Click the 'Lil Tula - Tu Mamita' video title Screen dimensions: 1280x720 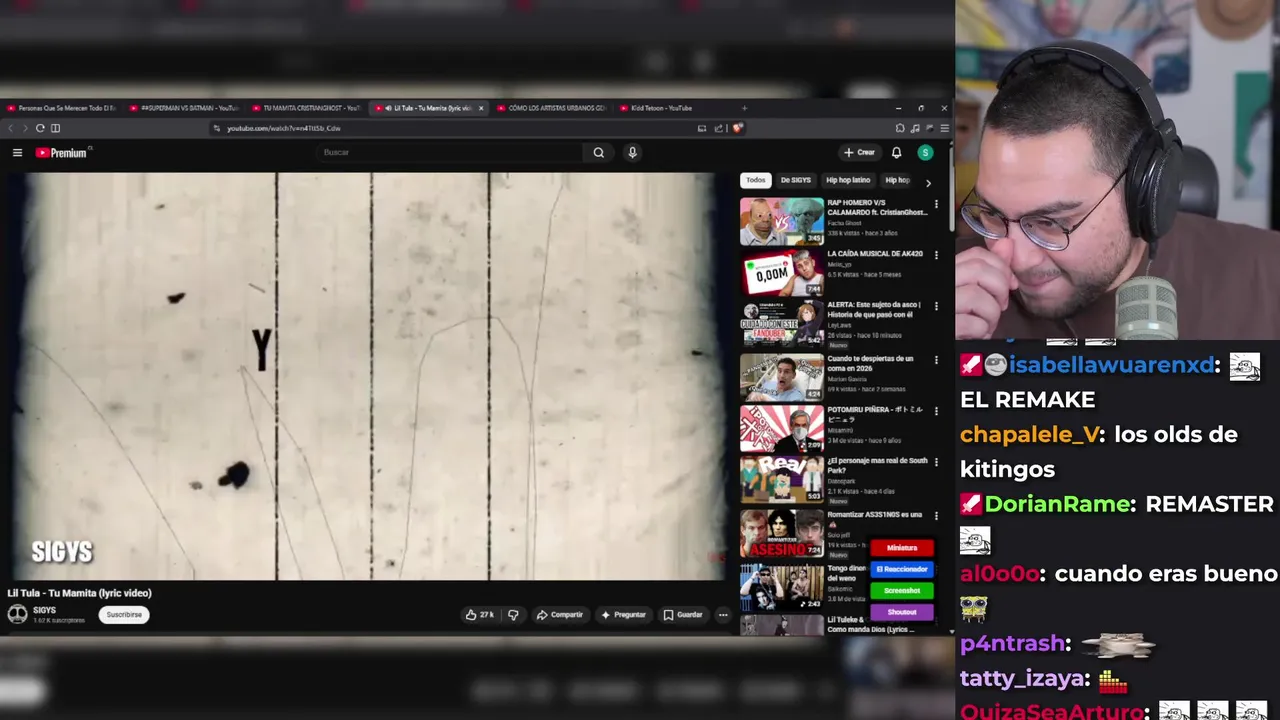pos(79,593)
